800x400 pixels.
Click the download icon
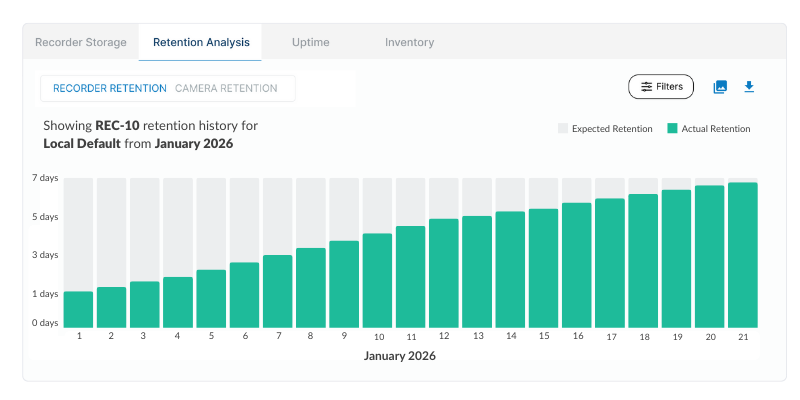tap(749, 87)
